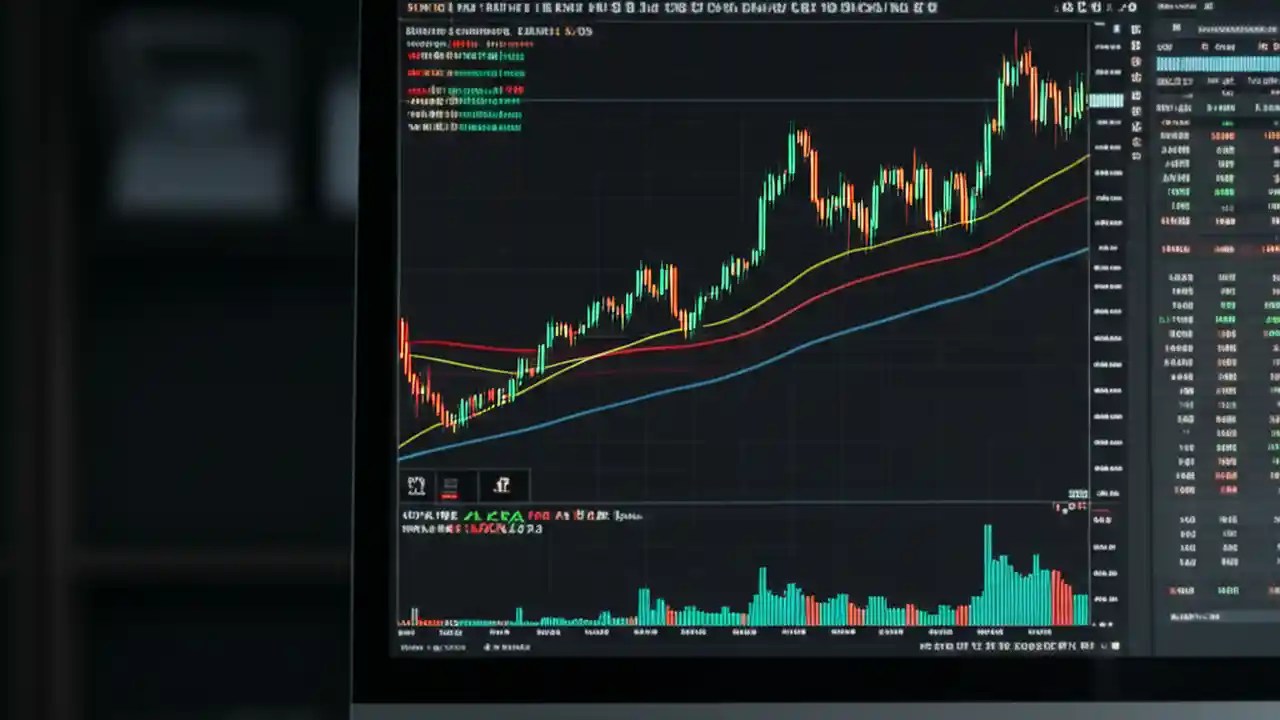This screenshot has height=720, width=1280.
Task: Select the indicators list icon above the volume panel
Action: [x=450, y=485]
